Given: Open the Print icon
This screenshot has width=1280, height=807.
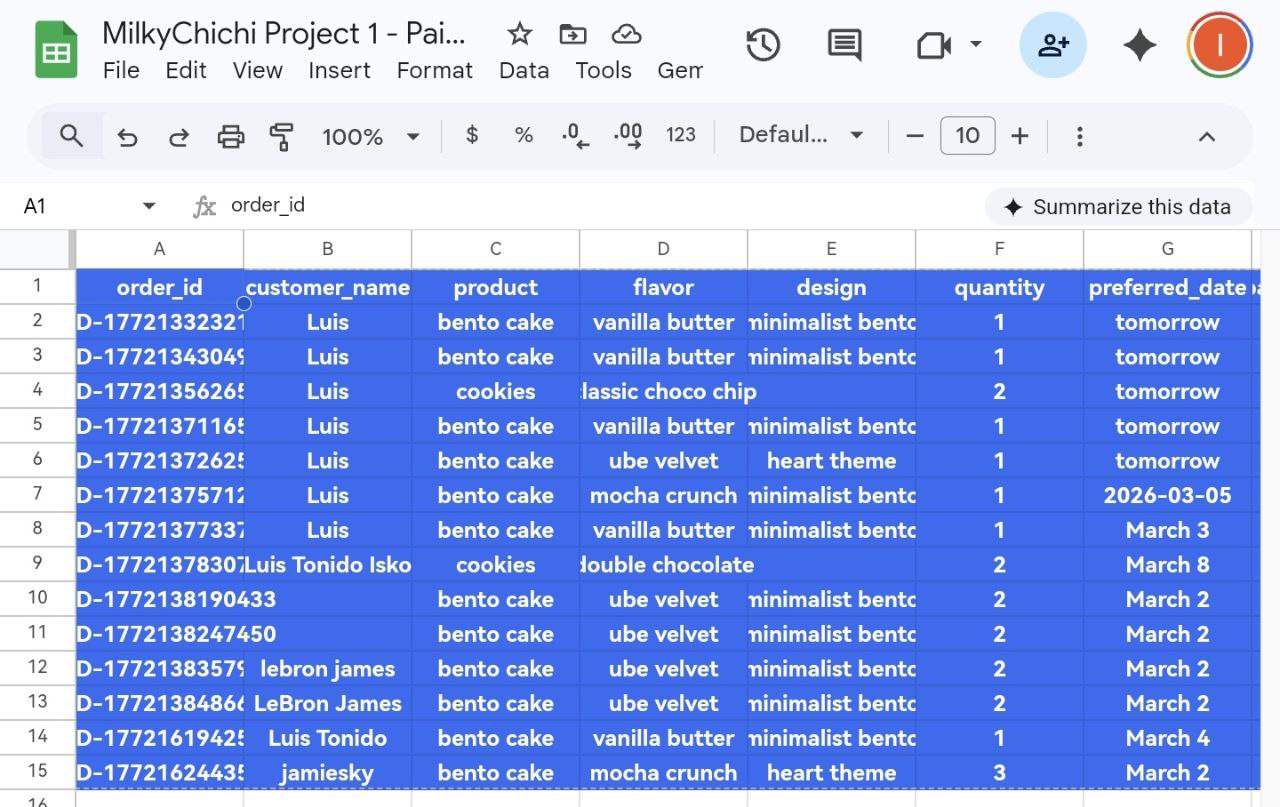Looking at the screenshot, I should pos(230,135).
